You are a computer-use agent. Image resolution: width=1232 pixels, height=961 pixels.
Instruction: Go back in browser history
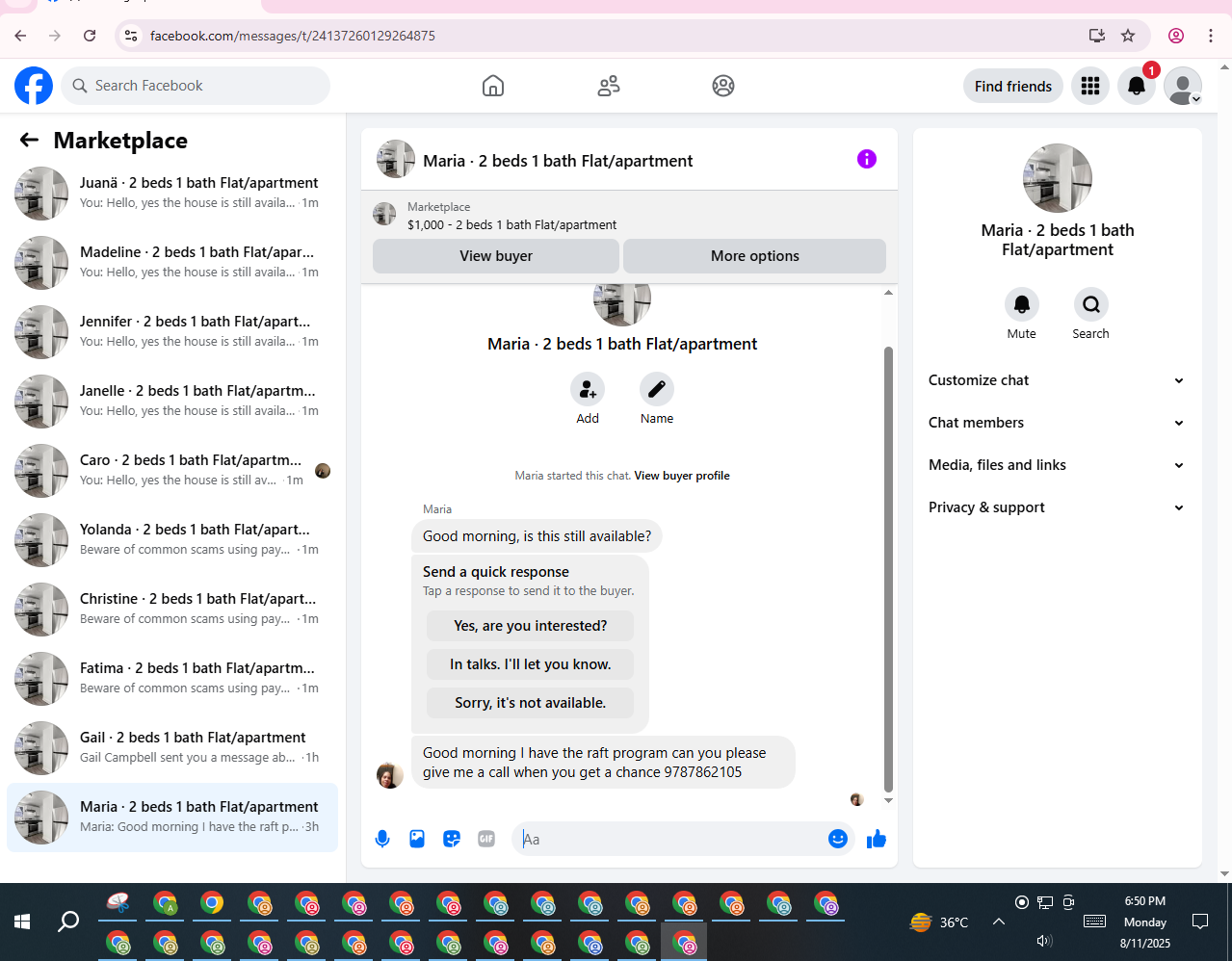click(20, 36)
